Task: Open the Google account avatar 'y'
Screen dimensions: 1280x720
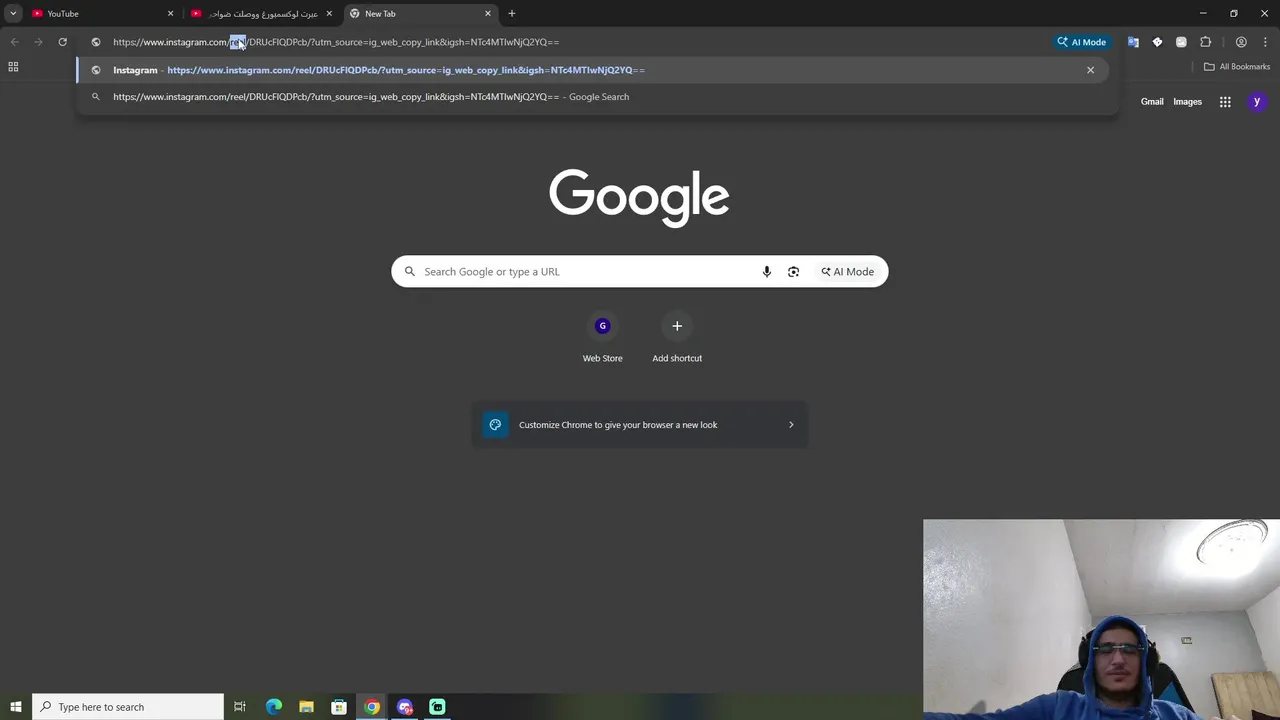Action: click(1257, 102)
